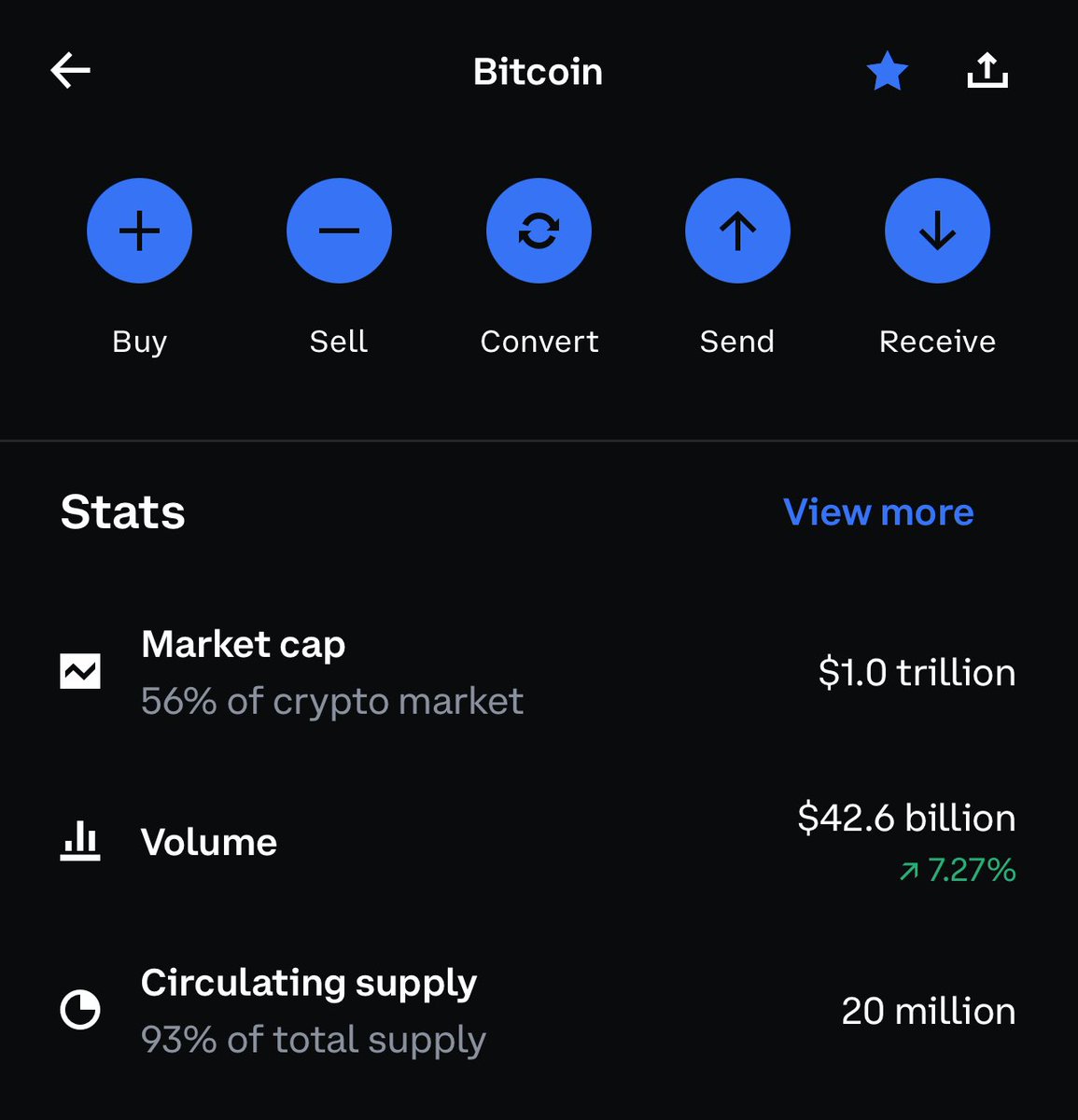The image size is (1078, 1120).
Task: Click the $1.0 trillion market cap value
Action: point(917,673)
